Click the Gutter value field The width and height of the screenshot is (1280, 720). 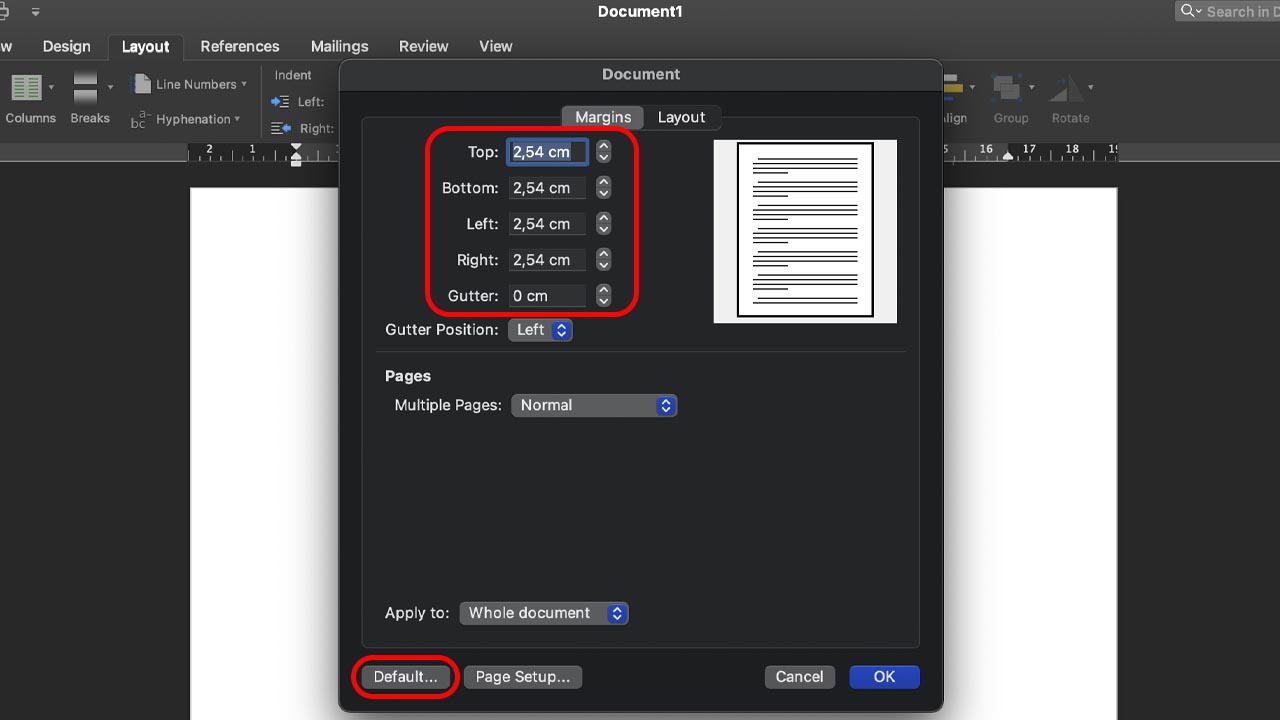pos(548,296)
